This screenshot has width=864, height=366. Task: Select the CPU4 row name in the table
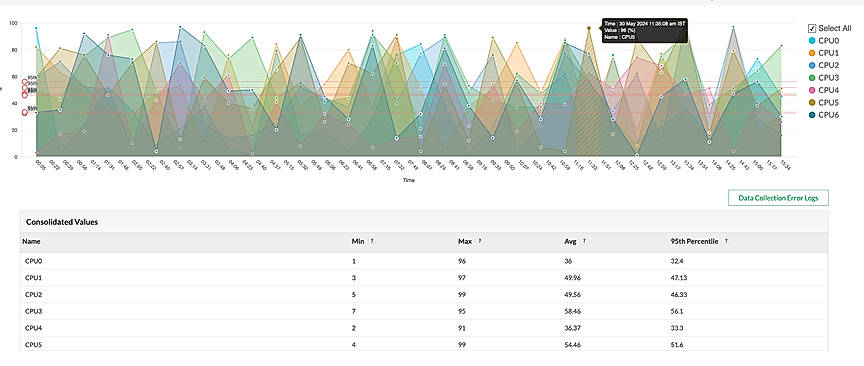[x=34, y=328]
